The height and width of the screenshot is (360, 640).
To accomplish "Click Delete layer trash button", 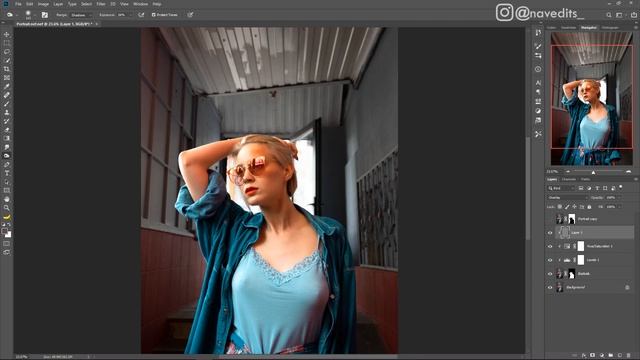I will click(x=629, y=356).
